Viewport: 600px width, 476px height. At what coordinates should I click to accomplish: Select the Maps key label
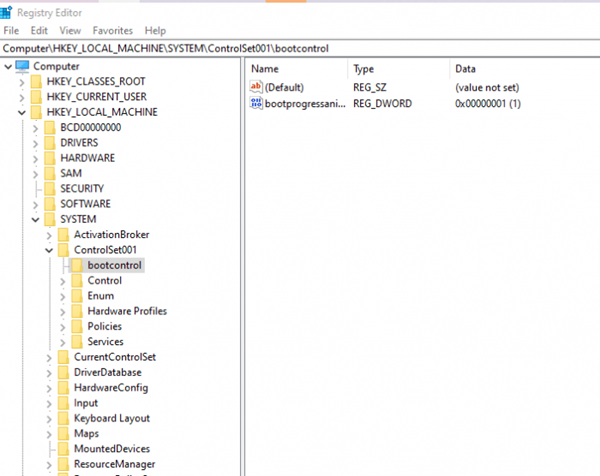pyautogui.click(x=86, y=434)
